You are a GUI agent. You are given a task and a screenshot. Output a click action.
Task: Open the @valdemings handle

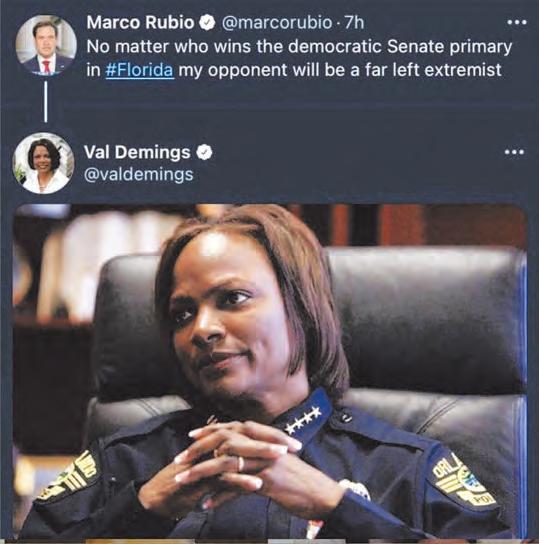pyautogui.click(x=139, y=175)
